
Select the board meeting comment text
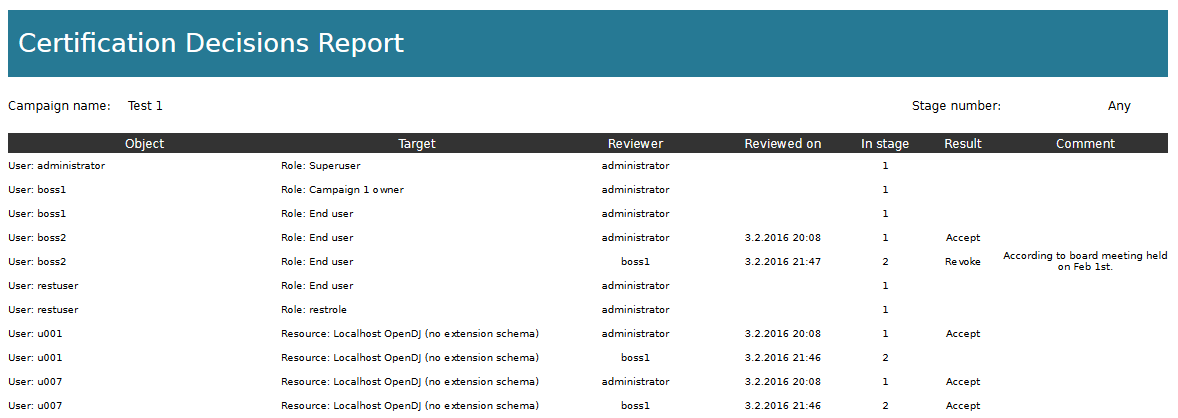tap(1085, 261)
